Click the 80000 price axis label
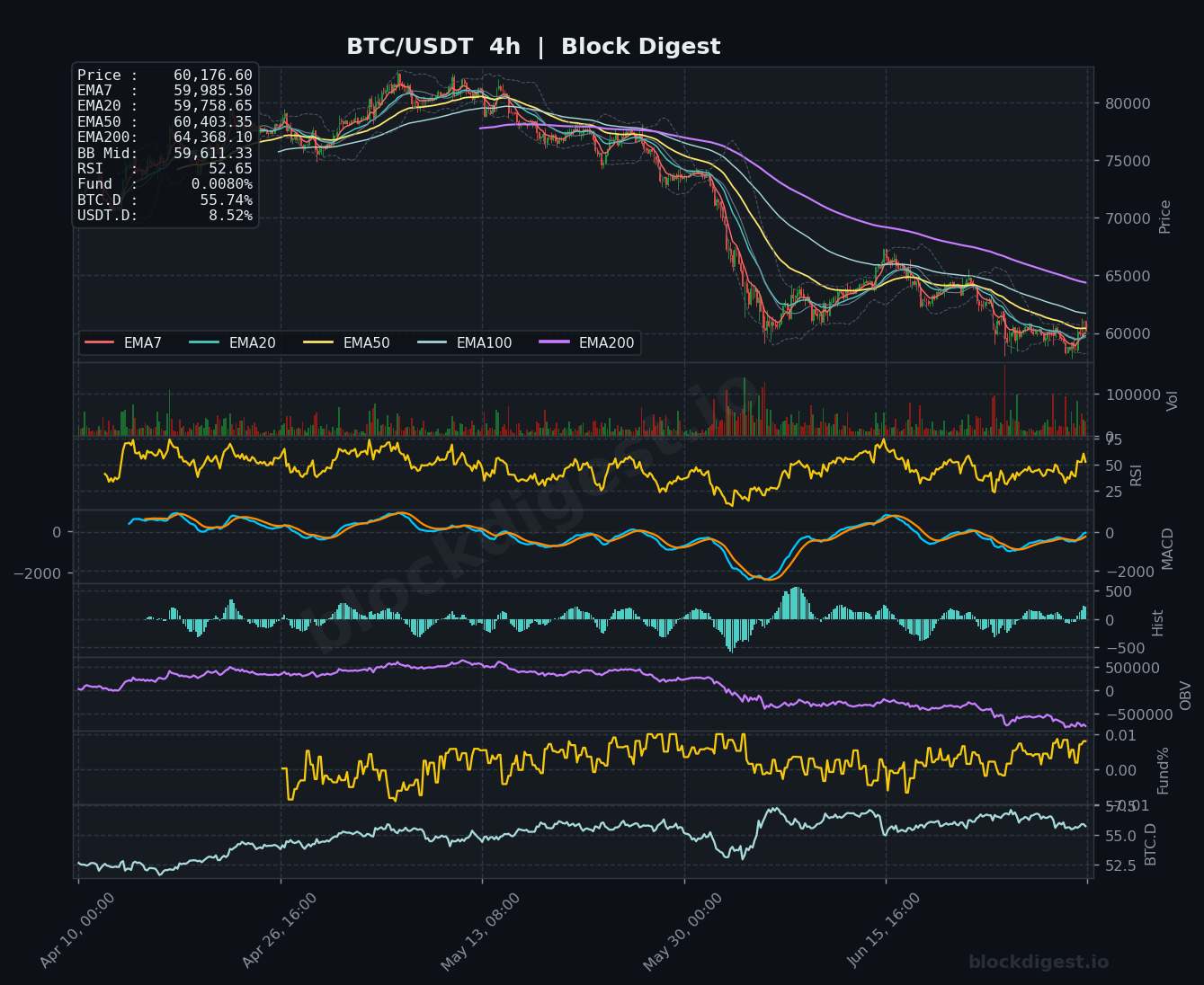This screenshot has height=985, width=1204. tap(1128, 103)
